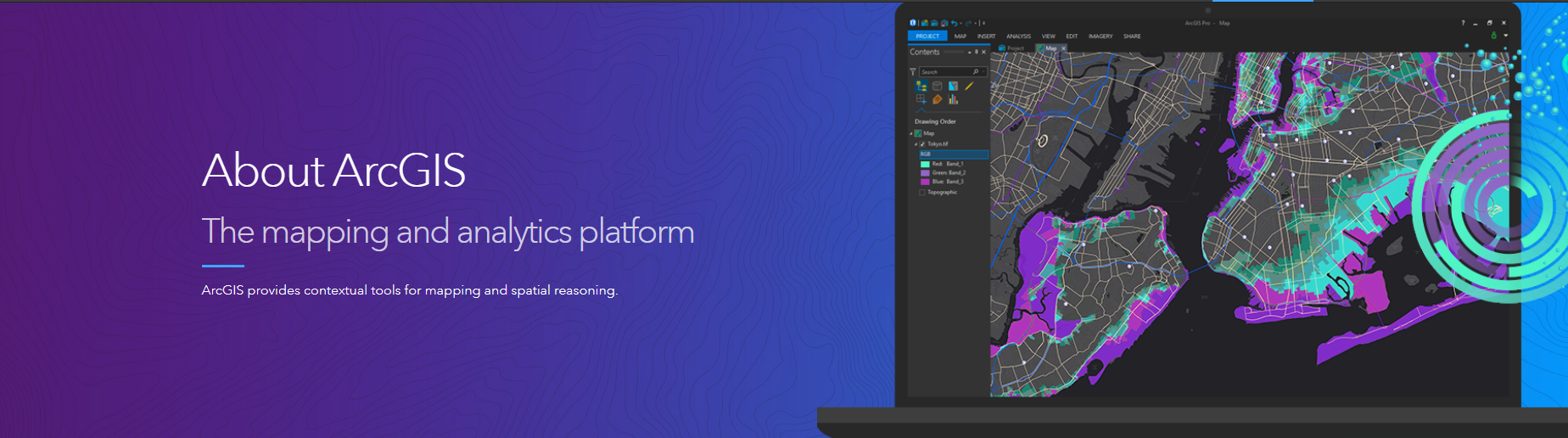Image resolution: width=1568 pixels, height=438 pixels.
Task: Click the filter funnel icon in Contents
Action: pos(913,72)
